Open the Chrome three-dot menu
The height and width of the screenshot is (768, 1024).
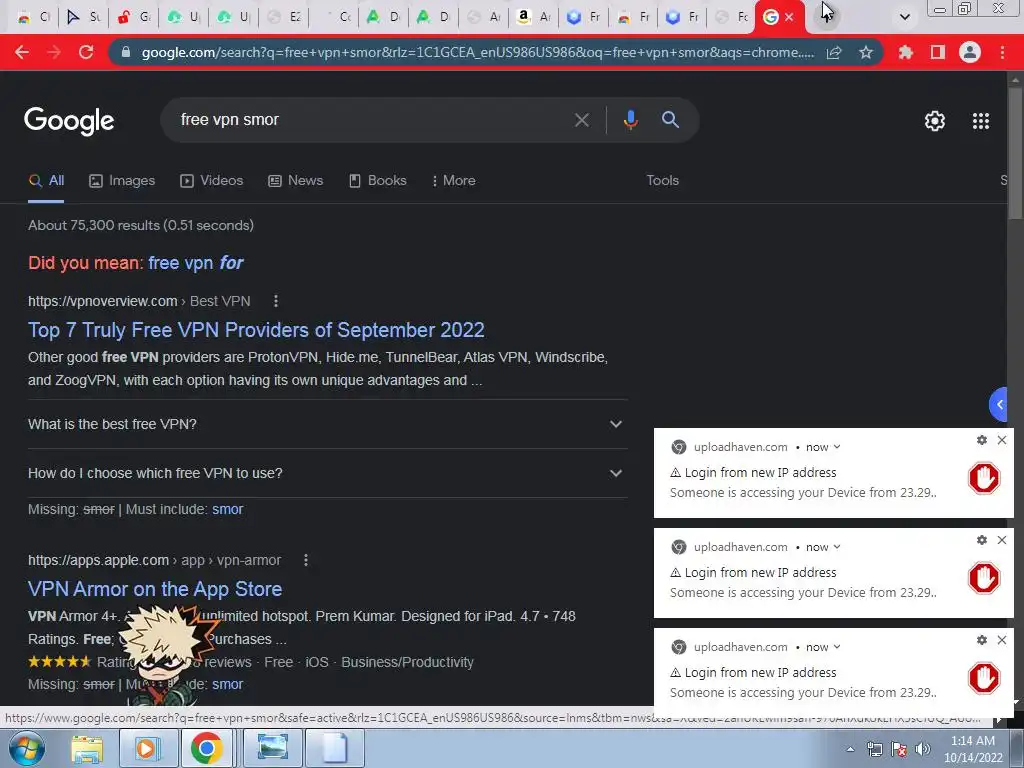pyautogui.click(x=1002, y=52)
